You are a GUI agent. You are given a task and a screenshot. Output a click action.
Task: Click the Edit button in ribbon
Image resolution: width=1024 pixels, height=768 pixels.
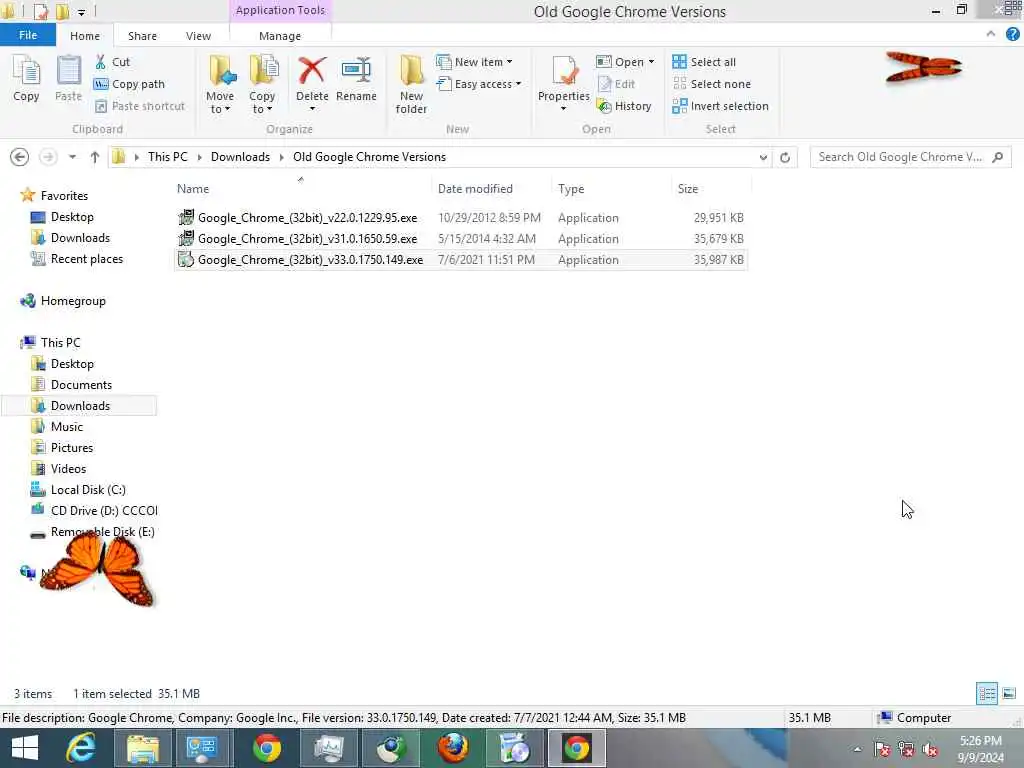click(616, 84)
